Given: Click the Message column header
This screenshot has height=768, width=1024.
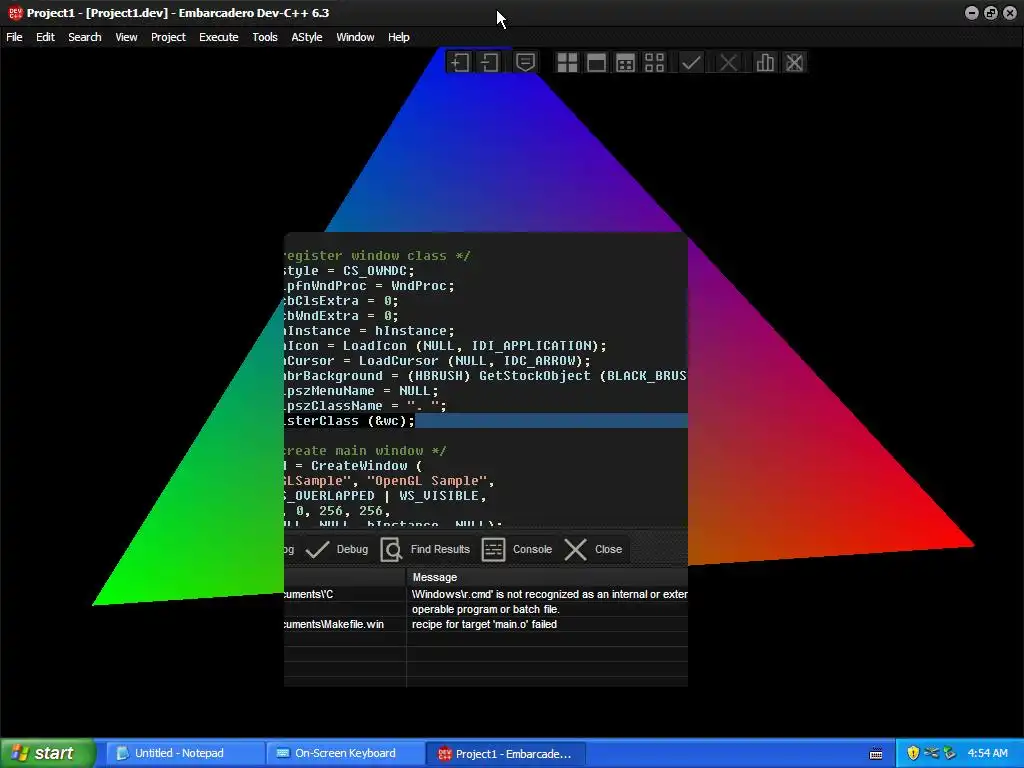Looking at the screenshot, I should 547,577.
